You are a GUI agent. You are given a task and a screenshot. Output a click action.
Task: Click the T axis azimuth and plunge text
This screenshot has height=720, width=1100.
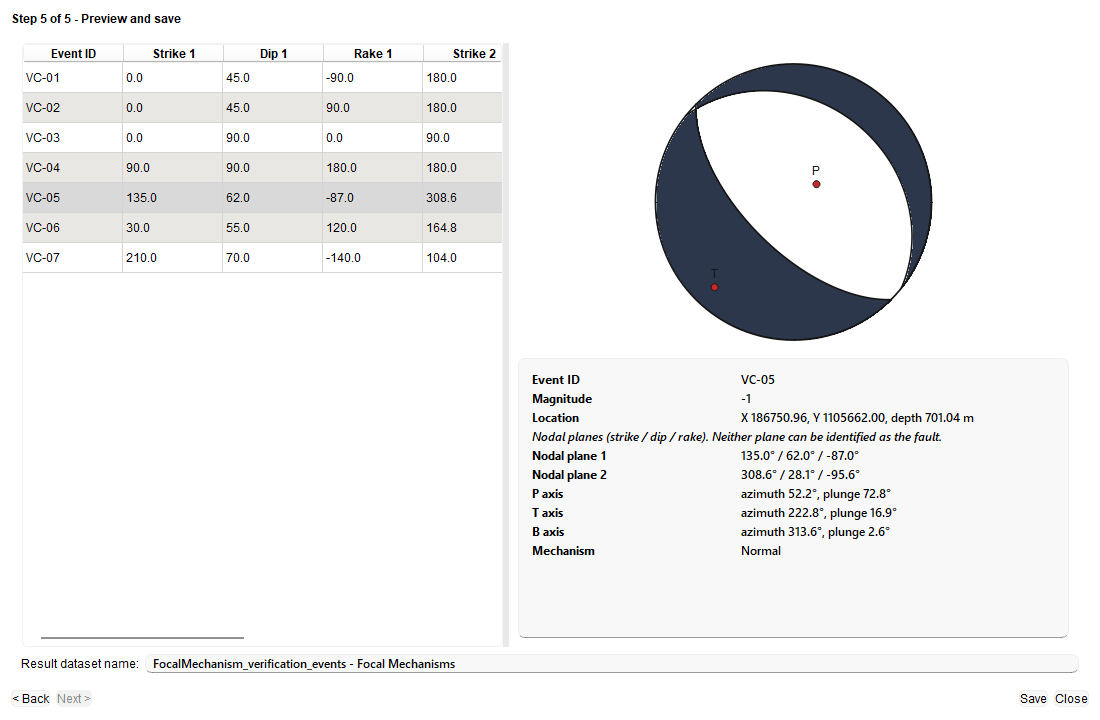point(819,513)
